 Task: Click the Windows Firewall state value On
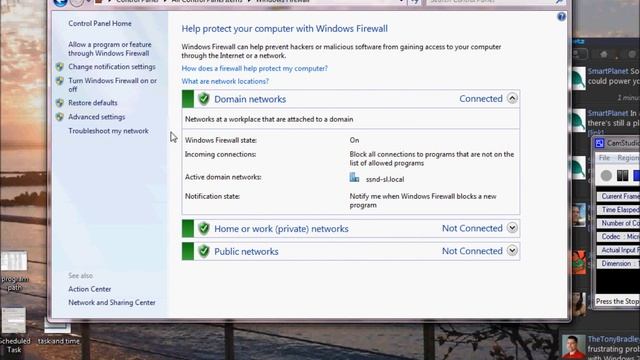tap(354, 140)
